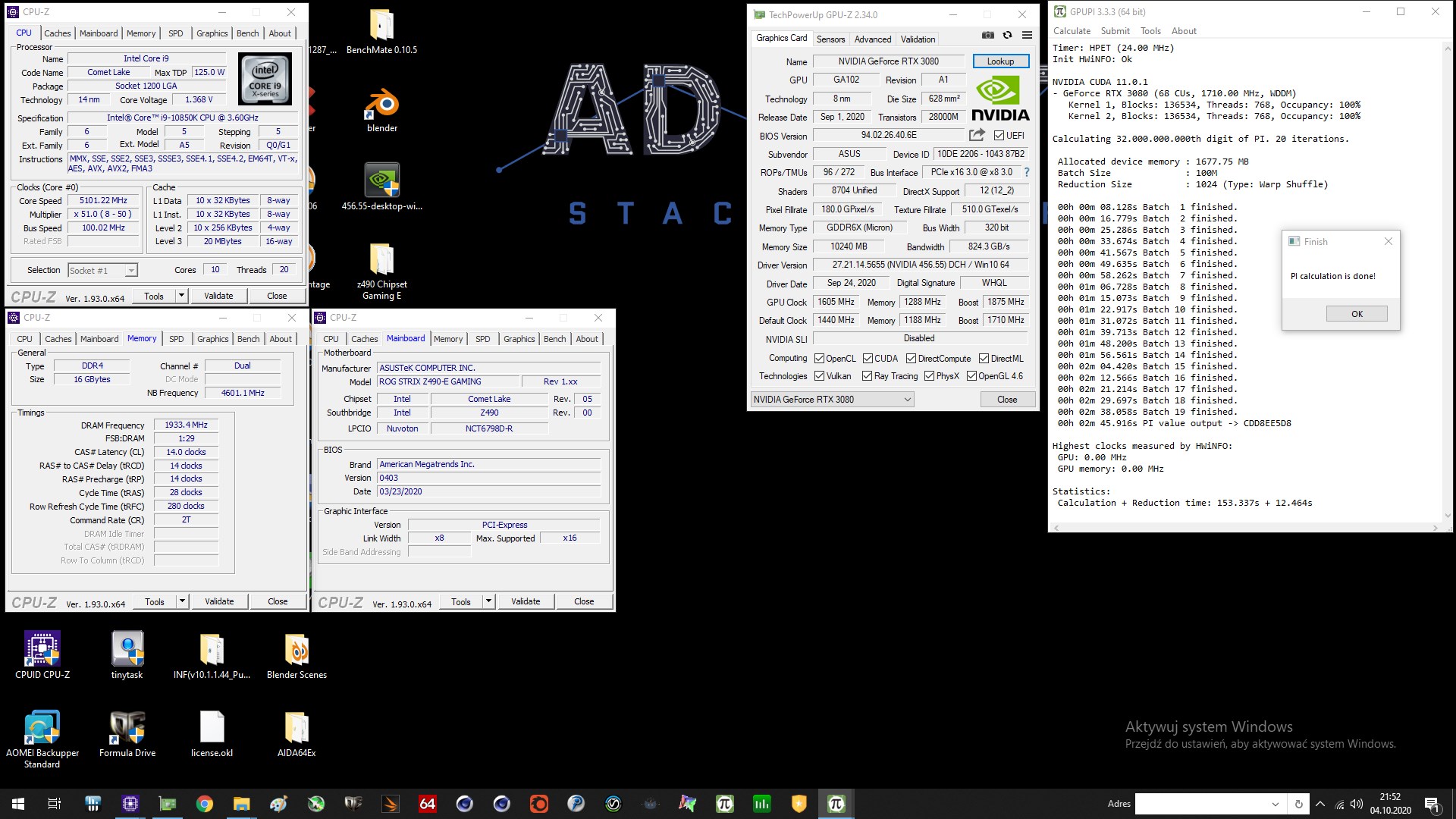Click the Lookup button in GPU-Z
This screenshot has width=1456, height=819.
(1000, 61)
